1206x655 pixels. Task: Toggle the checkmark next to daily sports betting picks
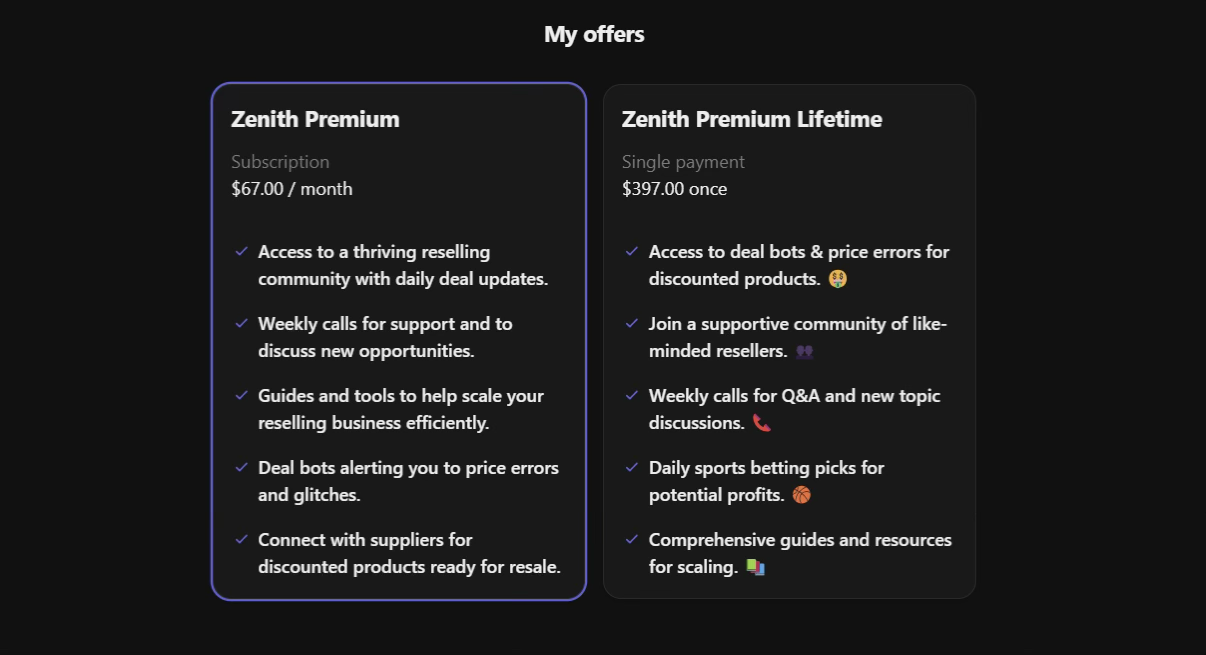click(x=631, y=467)
